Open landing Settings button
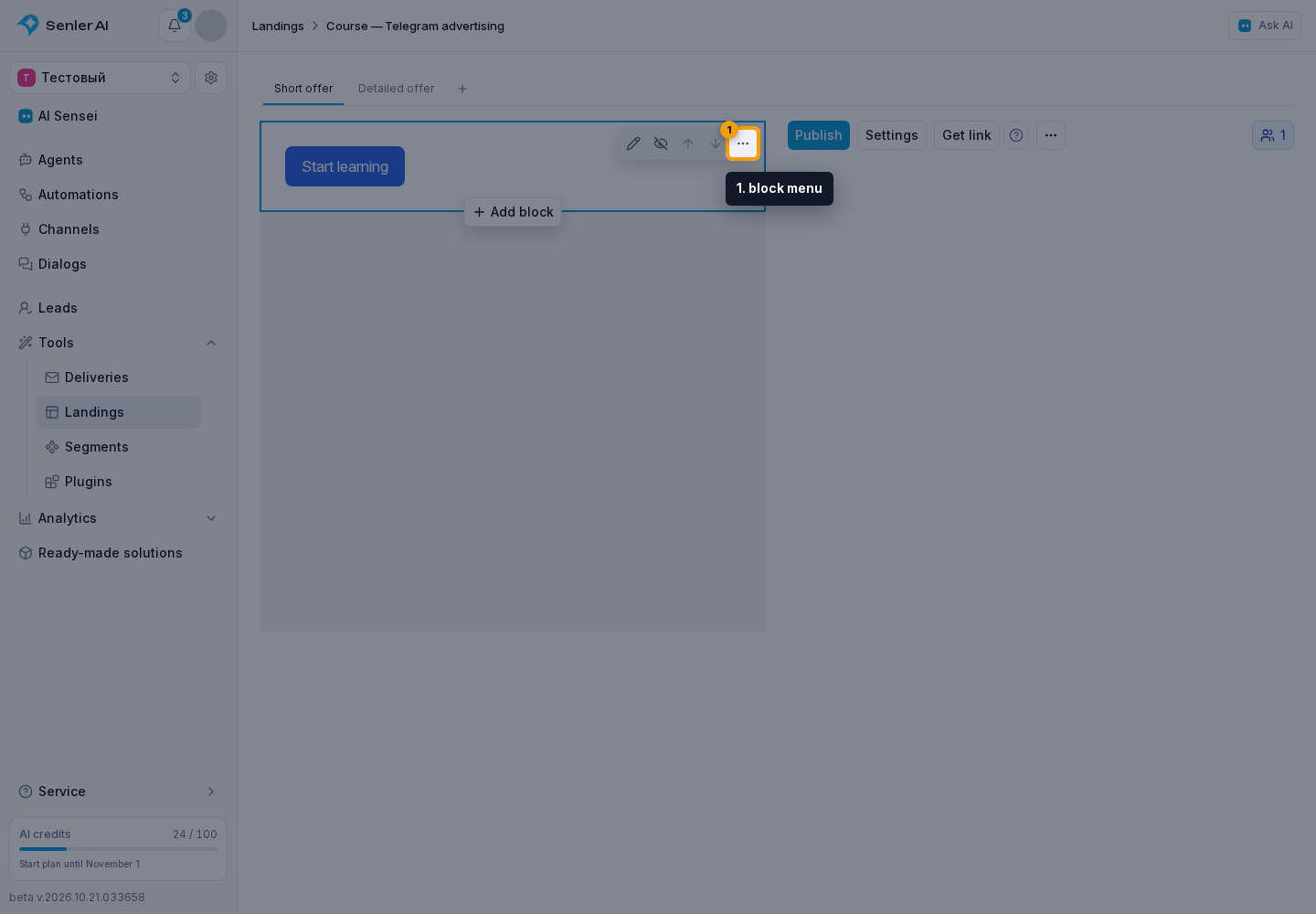 892,135
